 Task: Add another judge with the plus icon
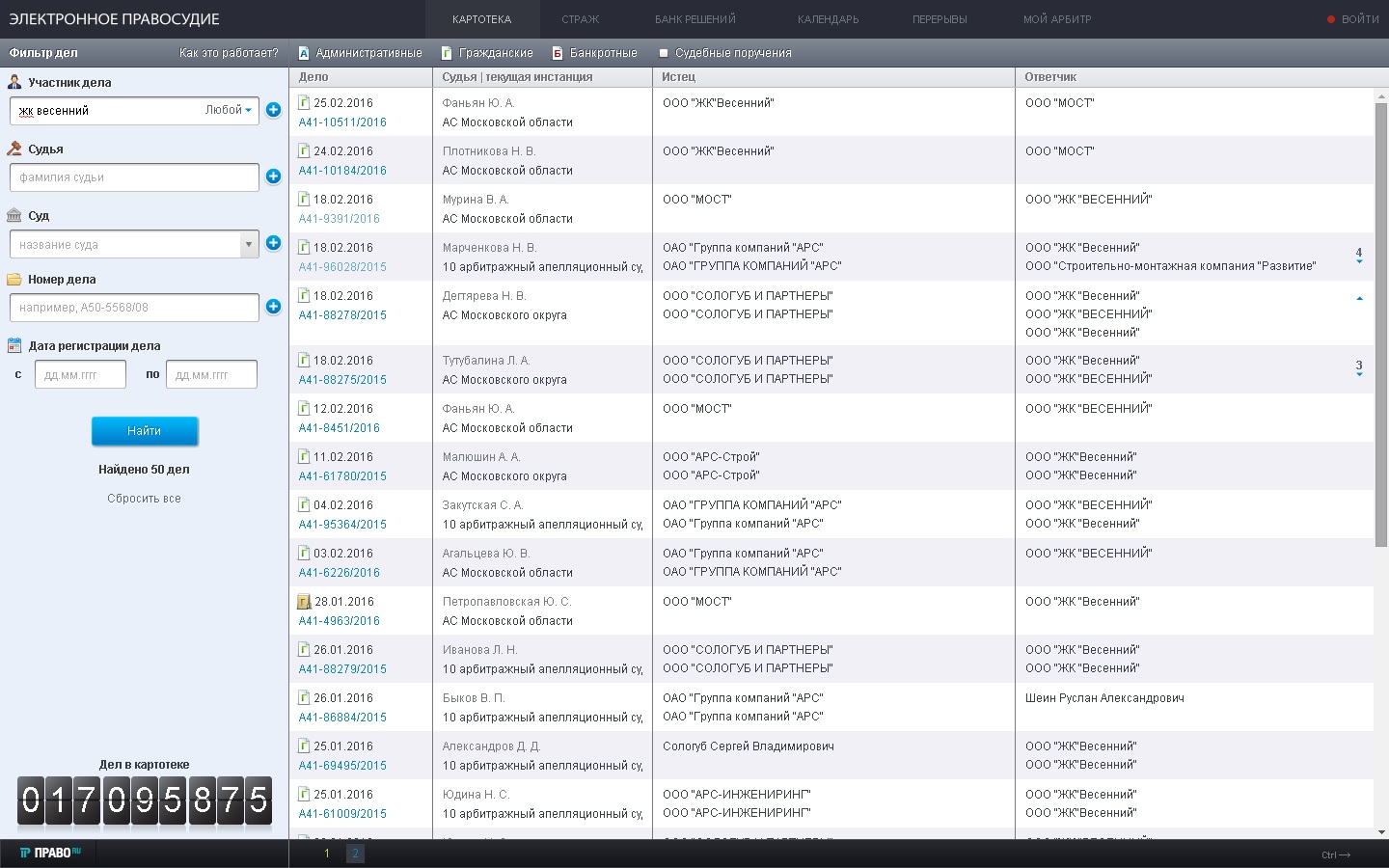tap(273, 176)
